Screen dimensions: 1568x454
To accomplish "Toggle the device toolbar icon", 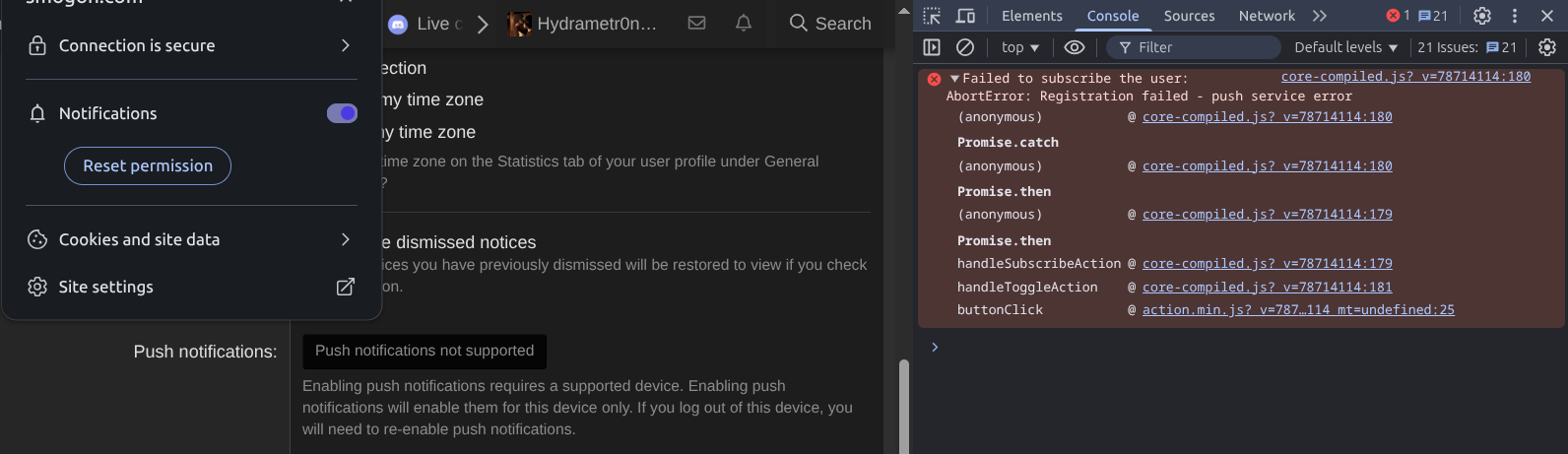I will pyautogui.click(x=965, y=16).
